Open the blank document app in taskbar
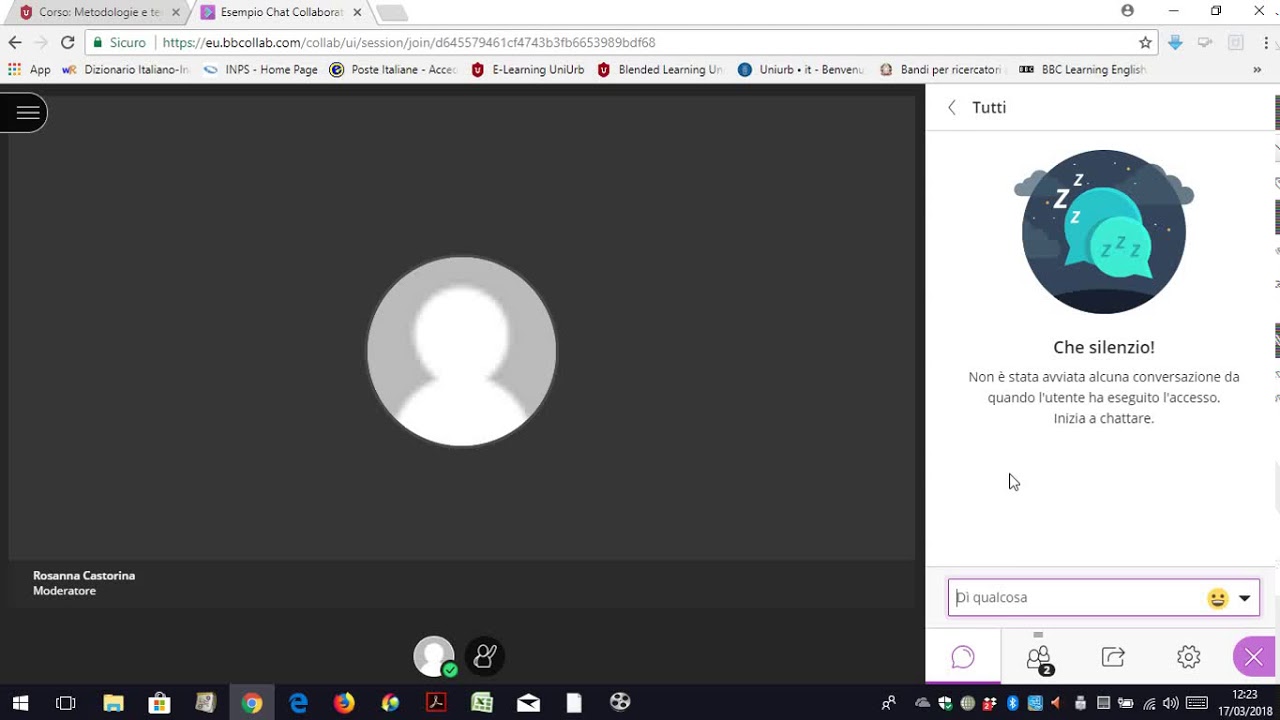The height and width of the screenshot is (720, 1280). pyautogui.click(x=574, y=703)
